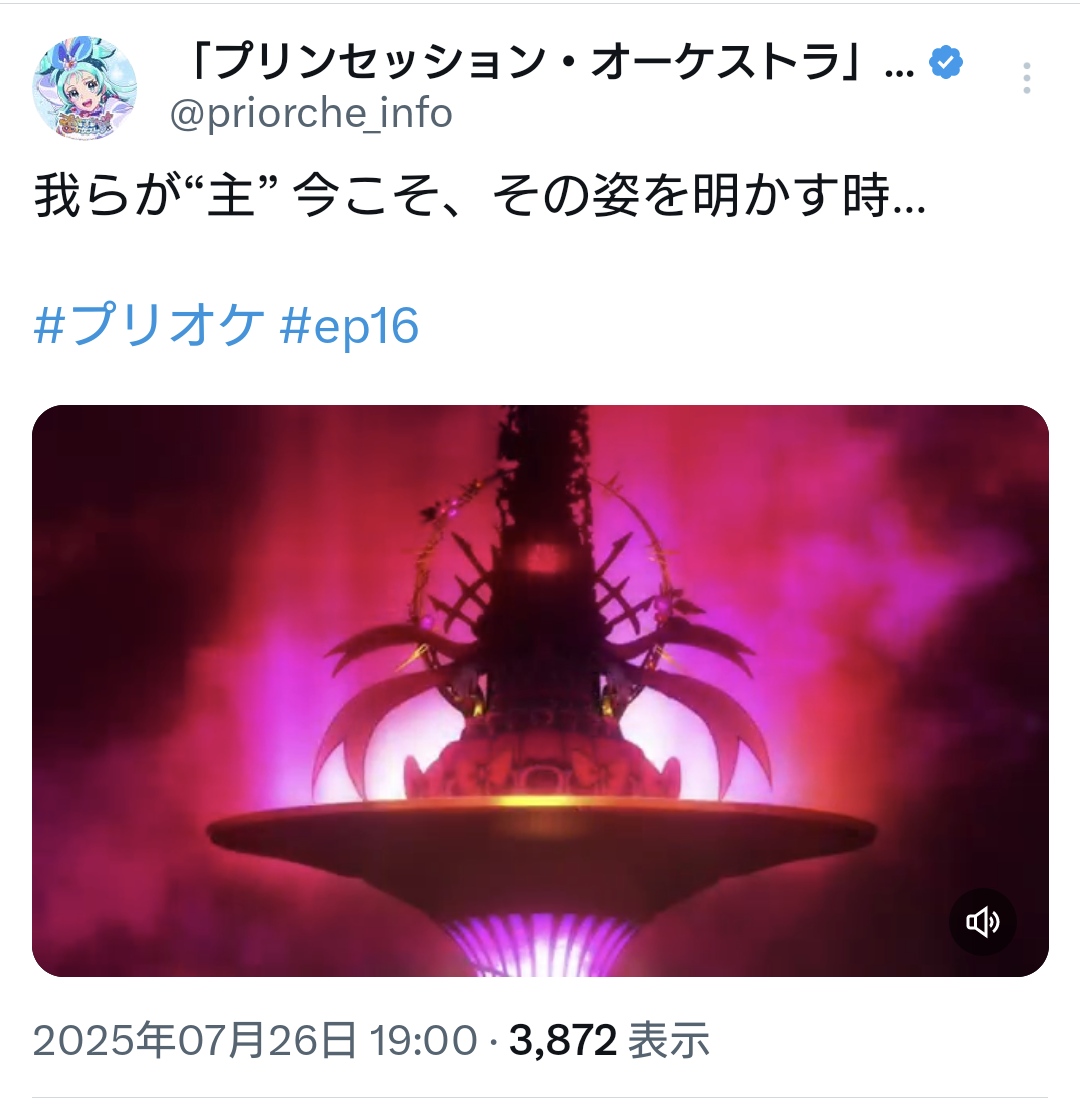Open the #ep16 hashtag
Viewport: 1080px width, 1102px height.
pos(349,325)
